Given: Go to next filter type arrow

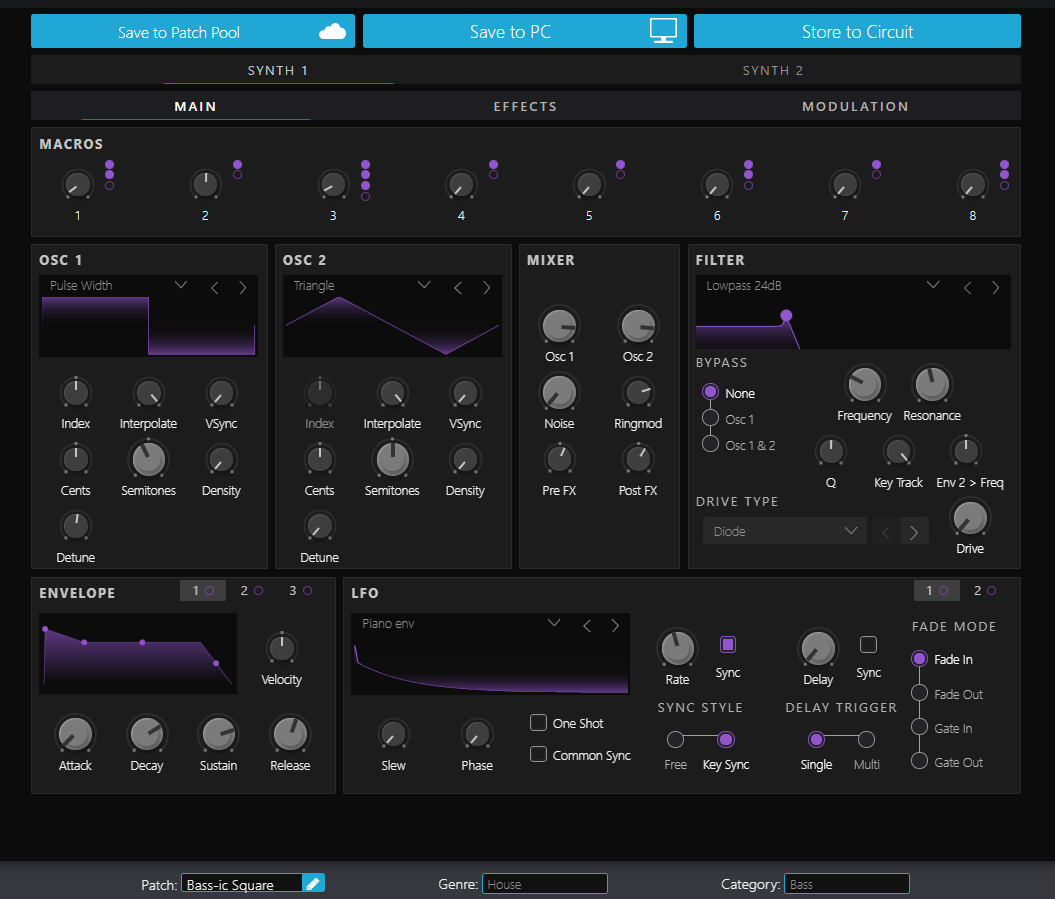Looking at the screenshot, I should point(996,288).
